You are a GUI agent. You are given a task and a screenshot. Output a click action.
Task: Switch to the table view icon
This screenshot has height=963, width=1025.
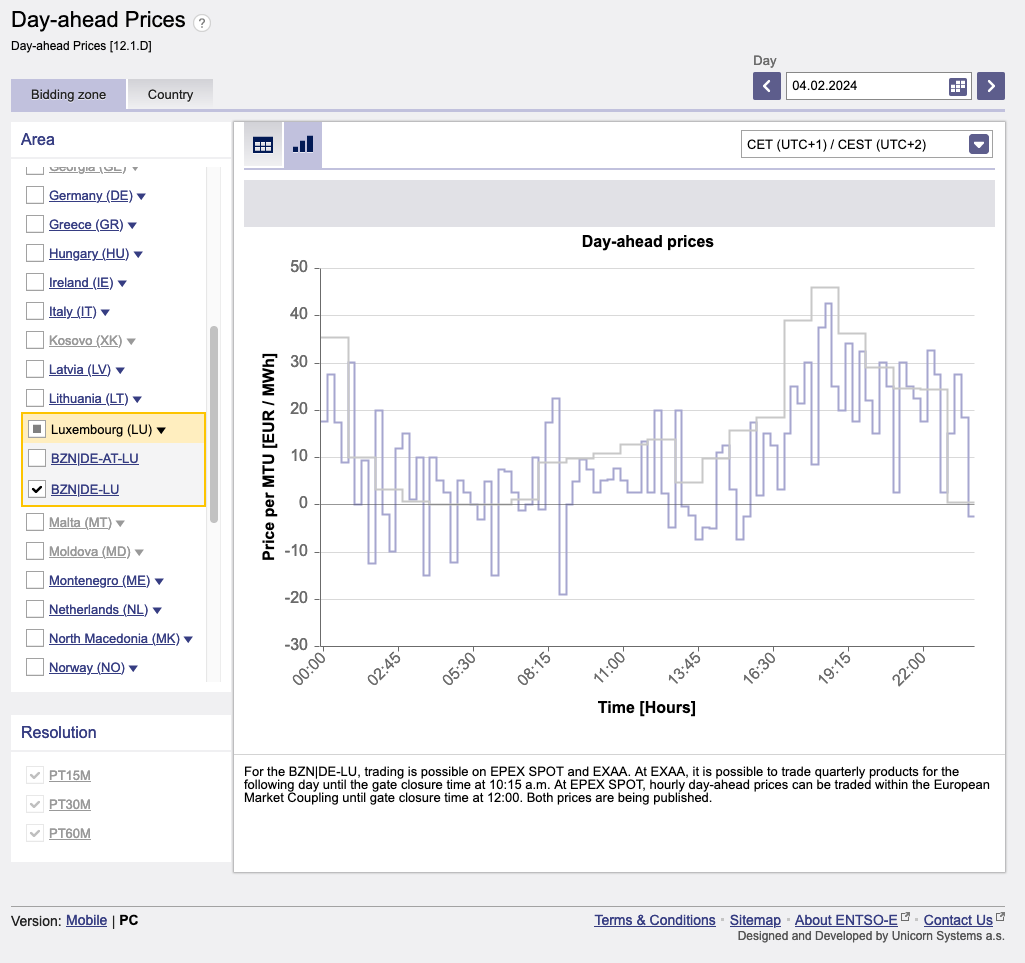click(263, 143)
